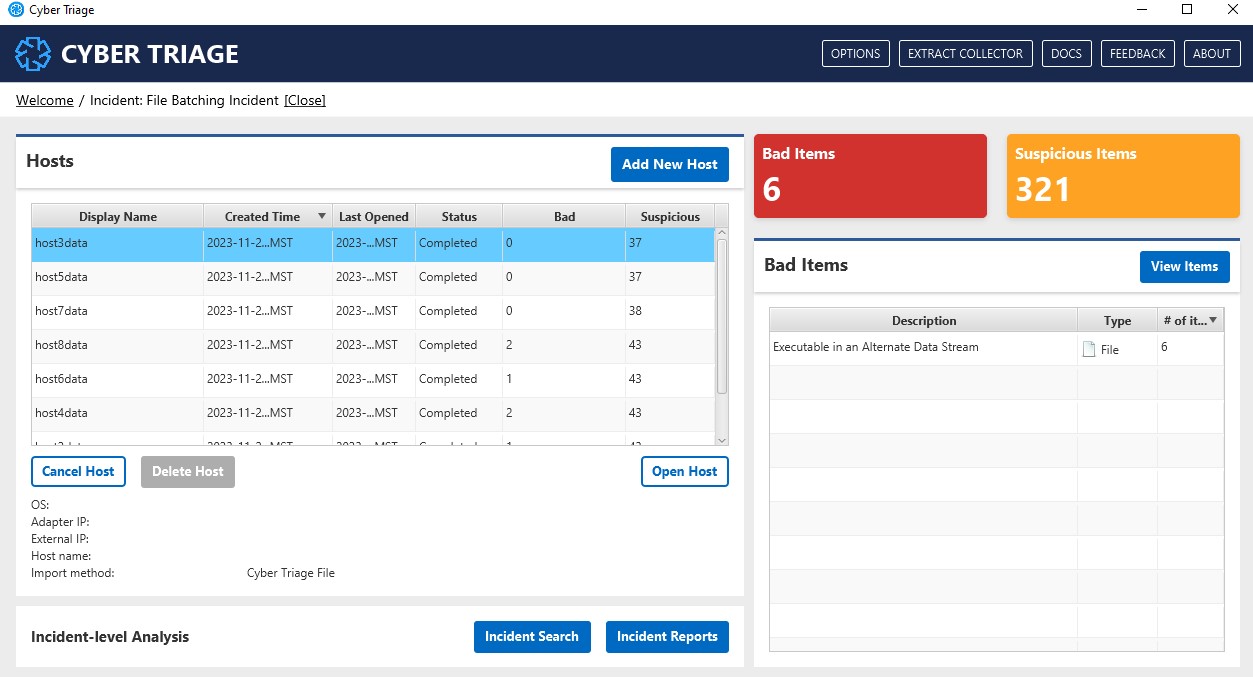Viewport: 1253px width, 677px height.
Task: Click EXTRACT COLLECTOR in the header
Action: pyautogui.click(x=965, y=54)
